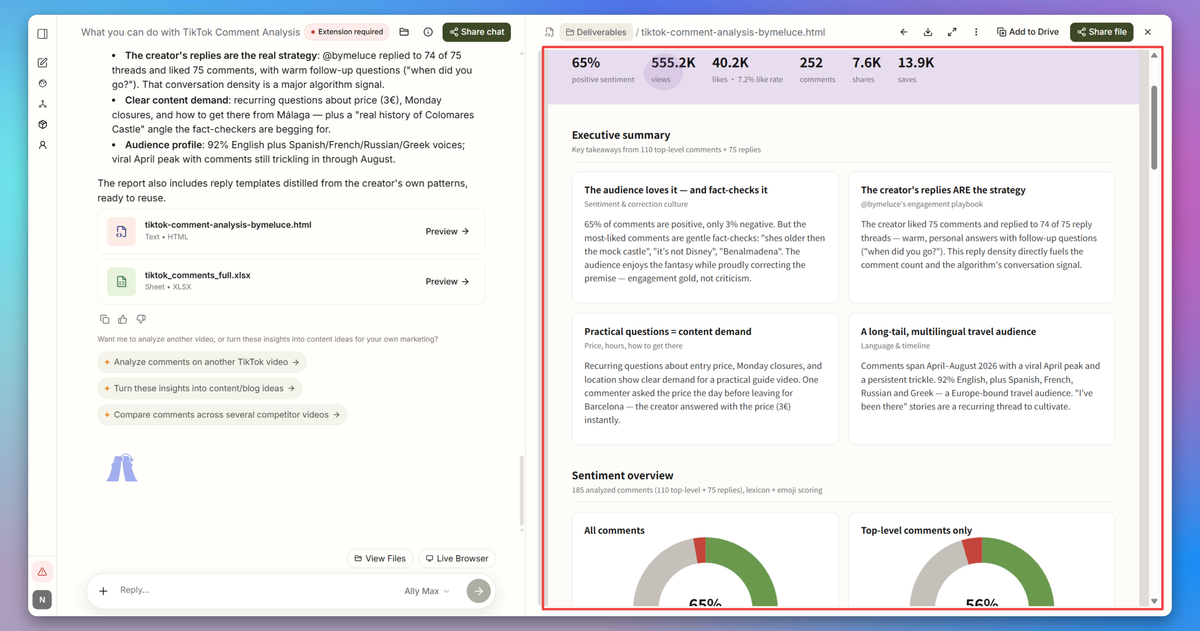This screenshot has height=631, width=1200.
Task: Open the three-dot more options menu
Action: click(x=976, y=32)
